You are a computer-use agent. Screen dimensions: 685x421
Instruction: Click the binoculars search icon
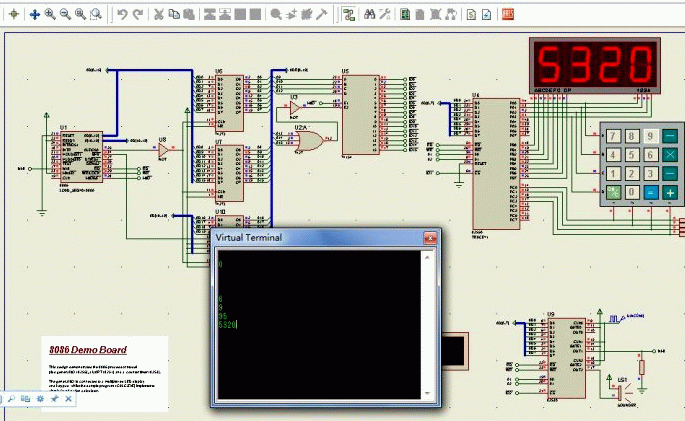click(x=370, y=14)
